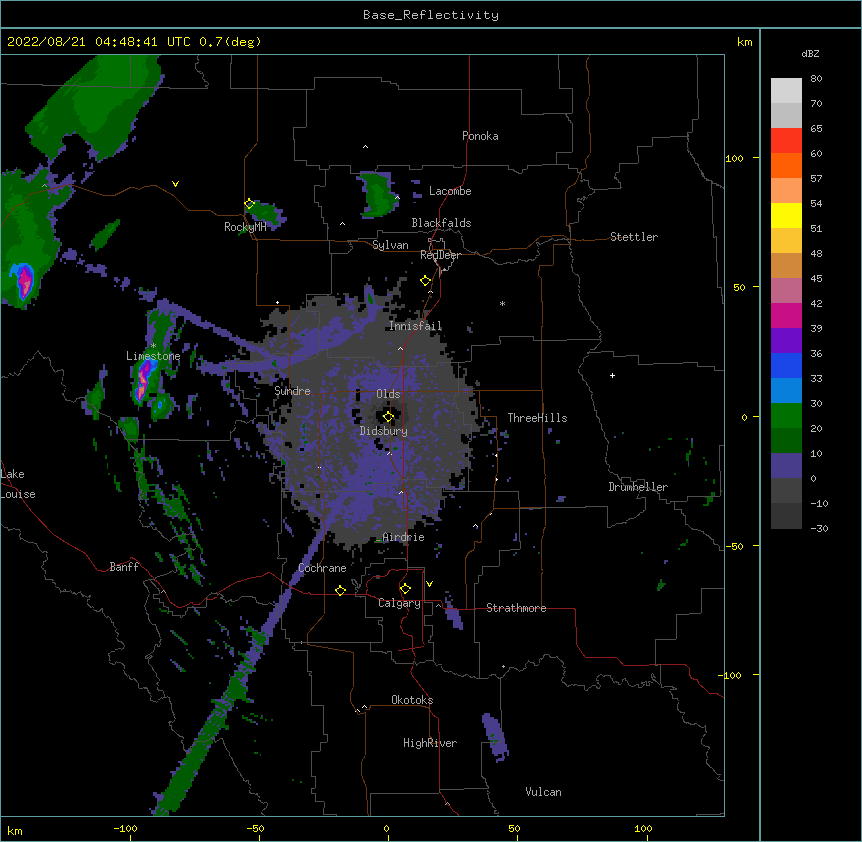Click the Limestone label
Image resolution: width=862 pixels, height=842 pixels.
click(x=153, y=356)
